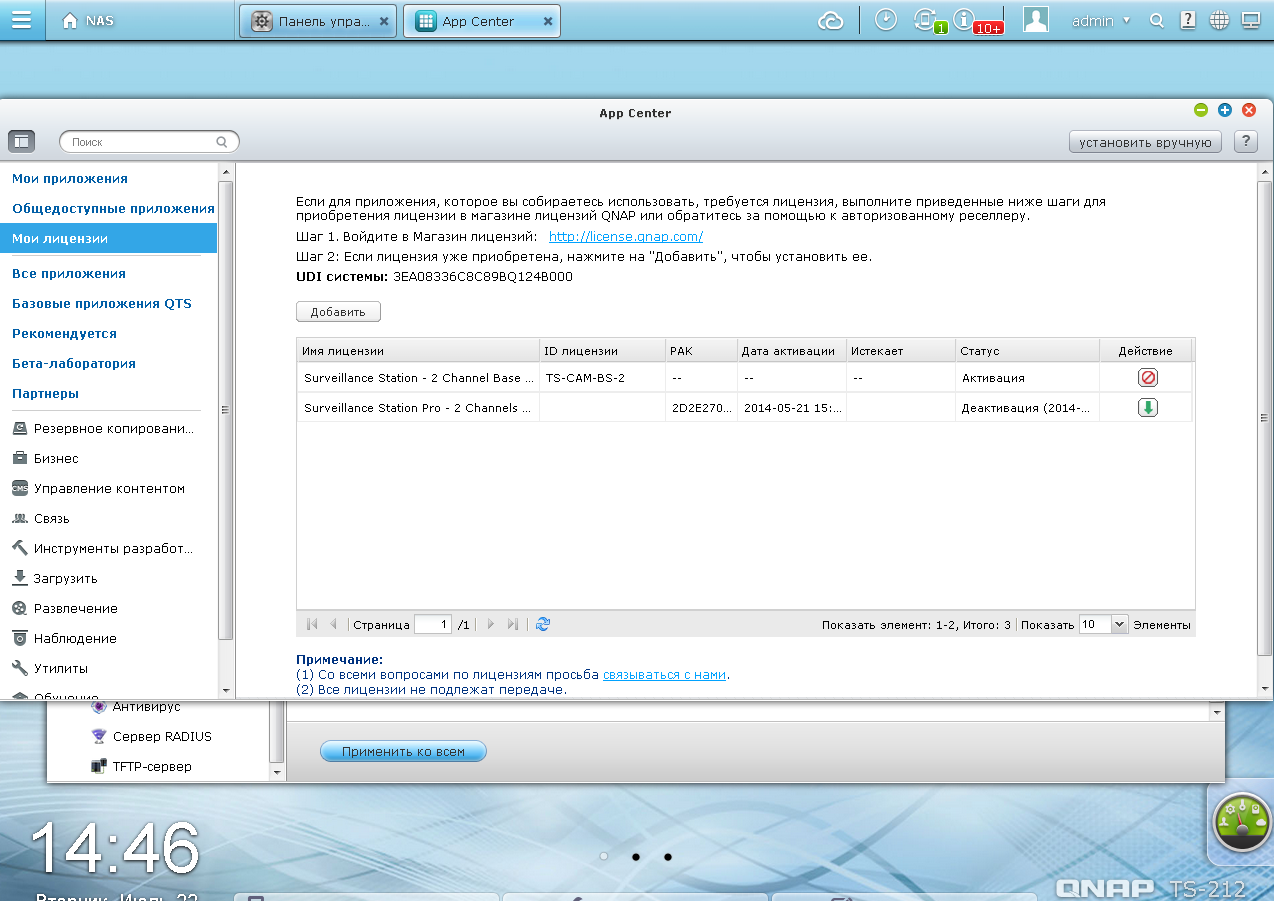
Task: Click Применить ко всем in Control Panel window
Action: coord(403,751)
